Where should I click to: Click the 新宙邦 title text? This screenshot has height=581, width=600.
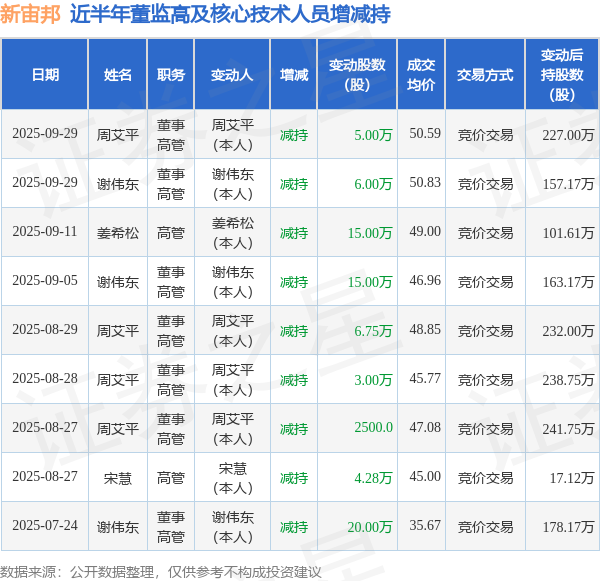[30, 15]
